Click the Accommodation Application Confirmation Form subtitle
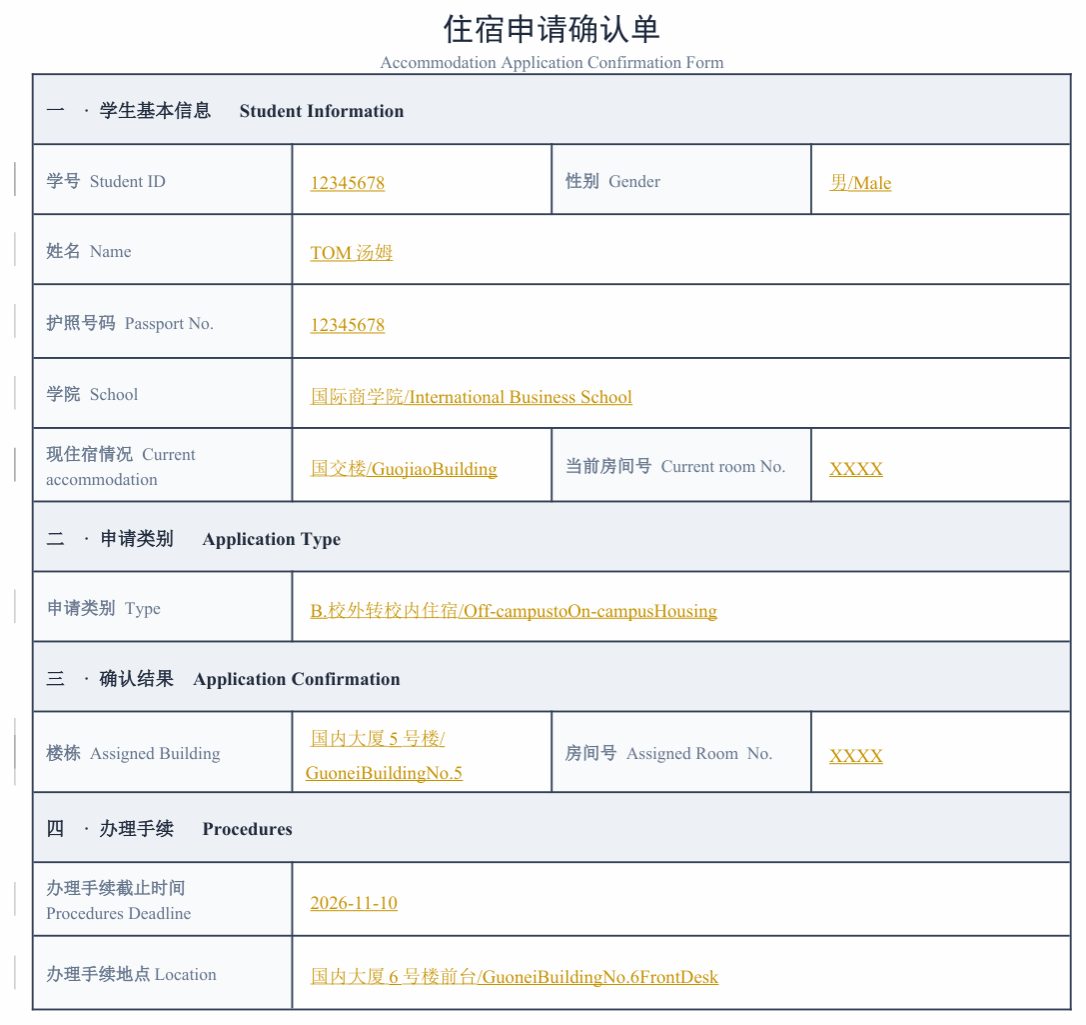1086x1025 pixels. (x=551, y=62)
